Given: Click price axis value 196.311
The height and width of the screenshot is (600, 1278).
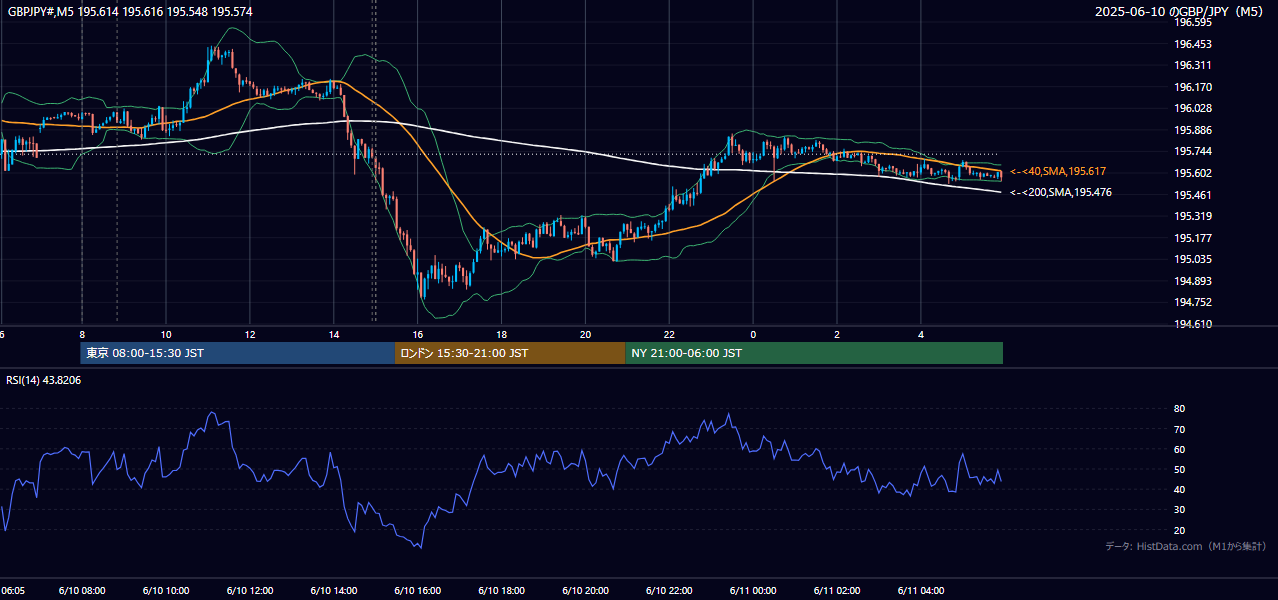Looking at the screenshot, I should click(1193, 65).
